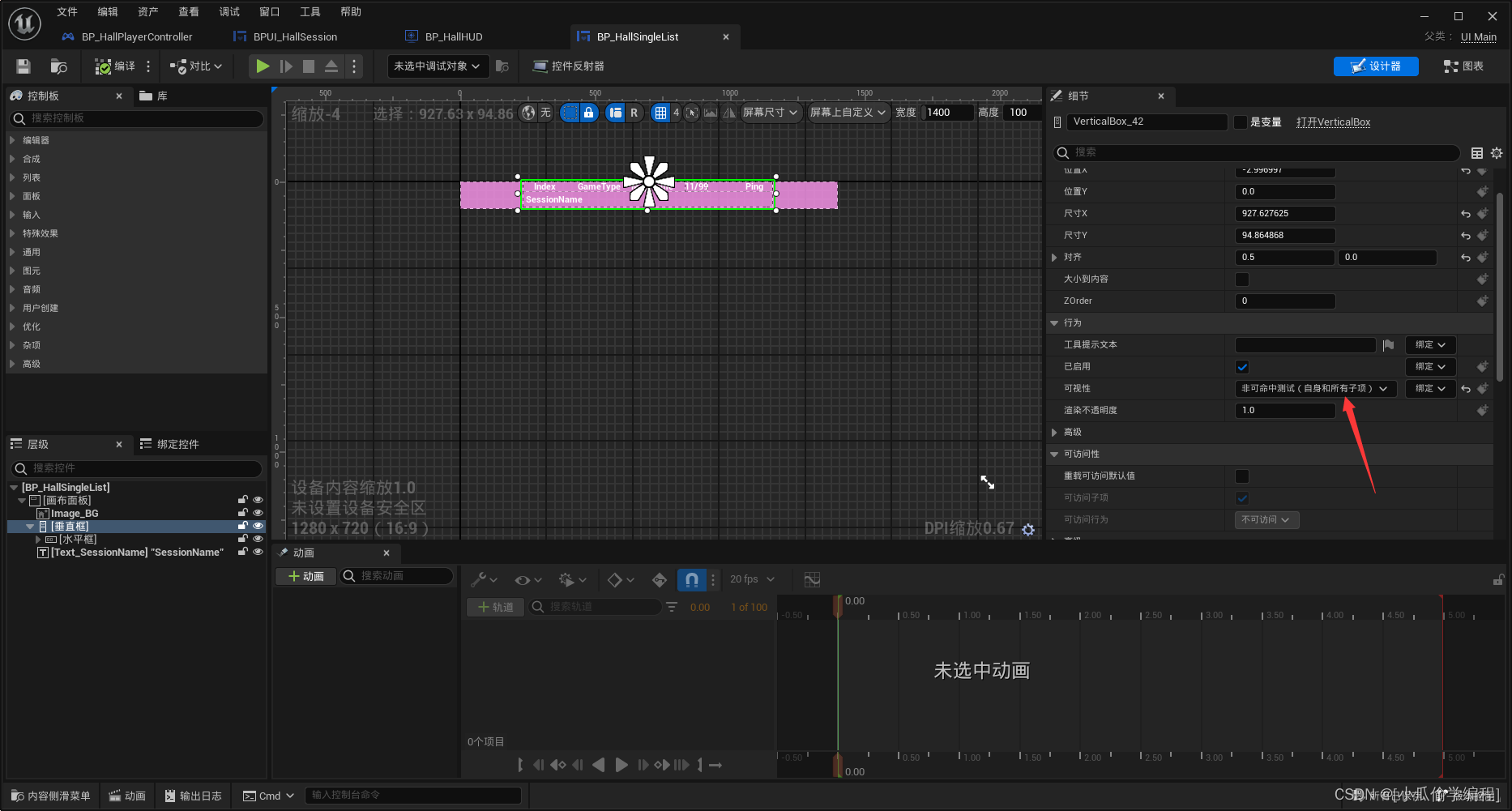
Task: Save the current blueprint asset
Action: tap(23, 66)
